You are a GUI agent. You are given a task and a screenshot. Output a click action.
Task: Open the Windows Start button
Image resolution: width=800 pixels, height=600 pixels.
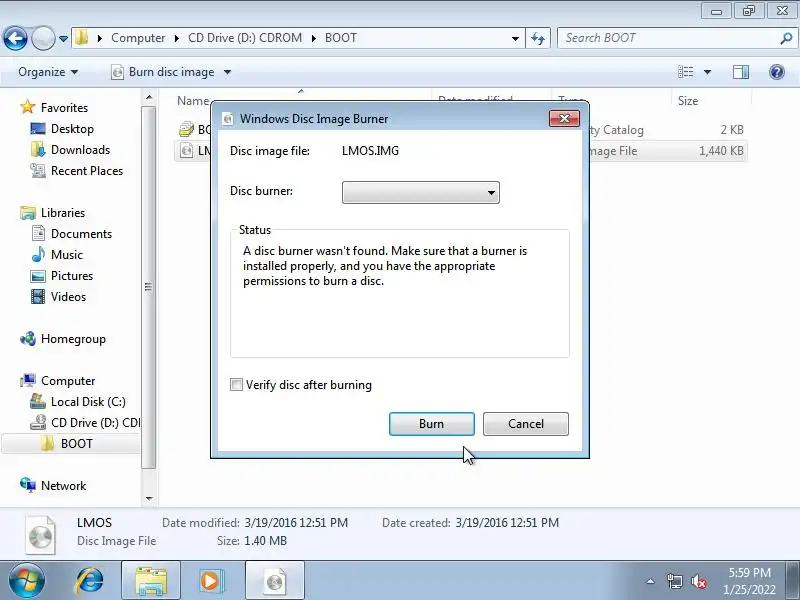pyautogui.click(x=26, y=581)
